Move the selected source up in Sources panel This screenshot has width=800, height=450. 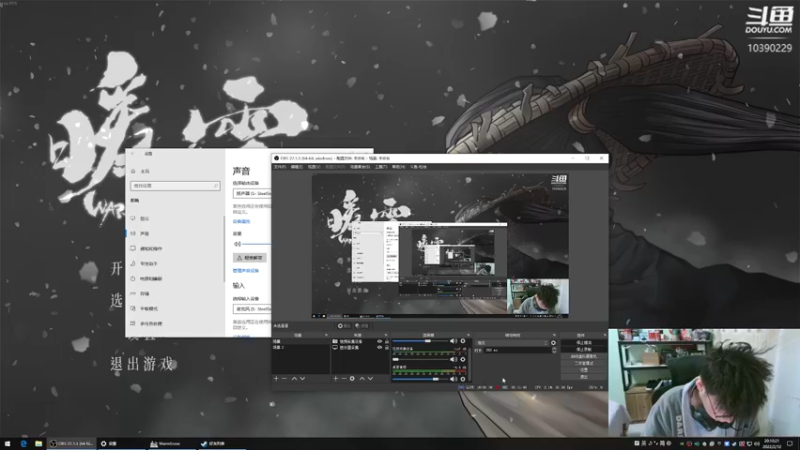point(362,379)
